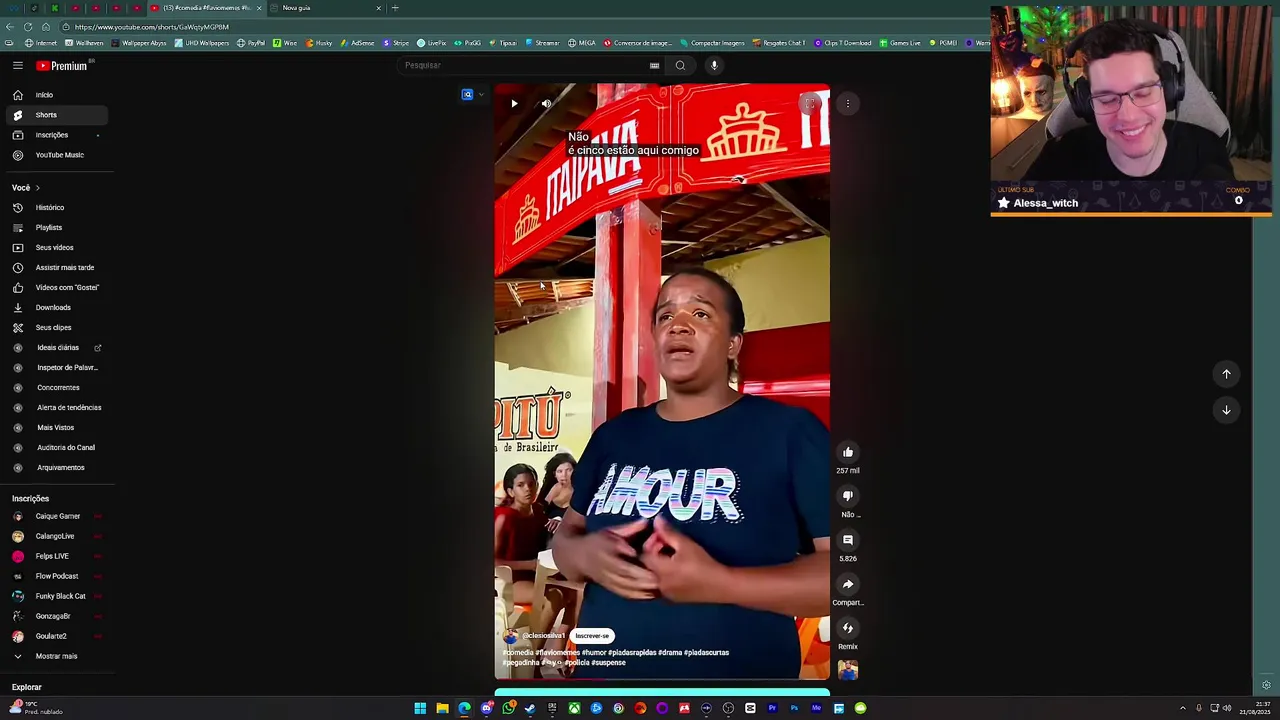The height and width of the screenshot is (720, 1280).
Task: Open Inscrições in the sidebar
Action: [x=55, y=135]
